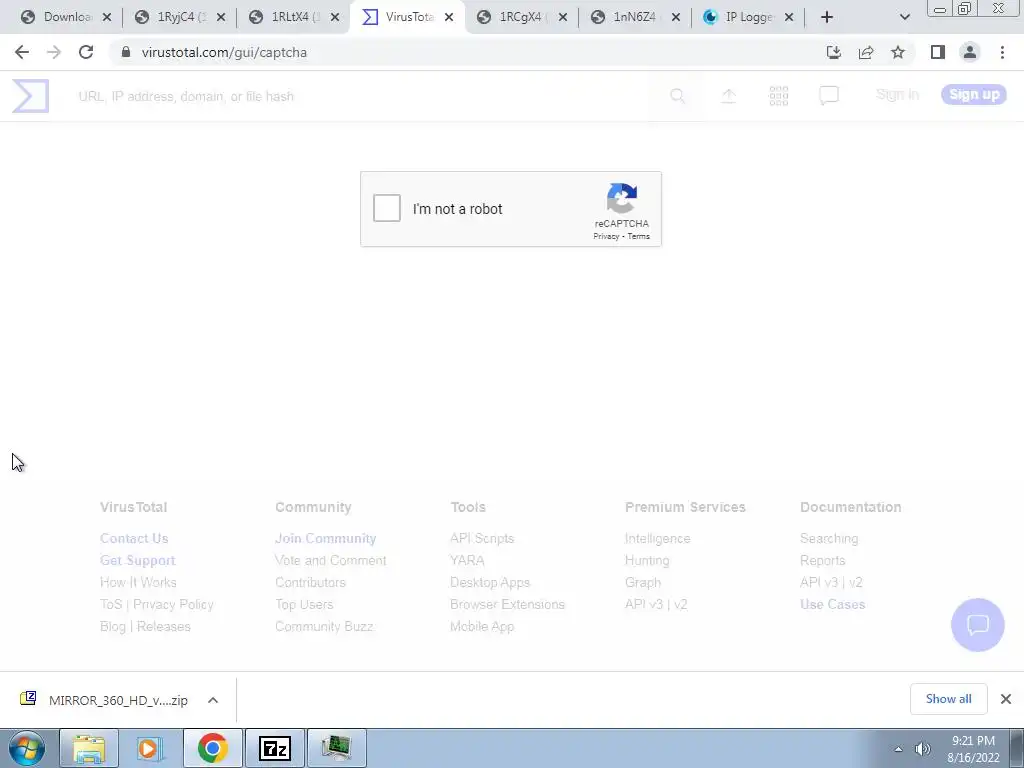Image resolution: width=1024 pixels, height=768 pixels.
Task: Open the floating chat bubble button
Action: tap(978, 625)
